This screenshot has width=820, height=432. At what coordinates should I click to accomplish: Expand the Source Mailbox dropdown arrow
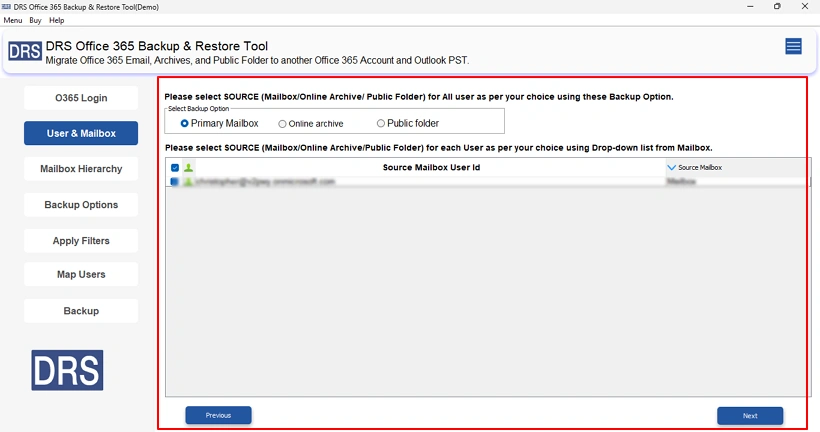click(671, 167)
